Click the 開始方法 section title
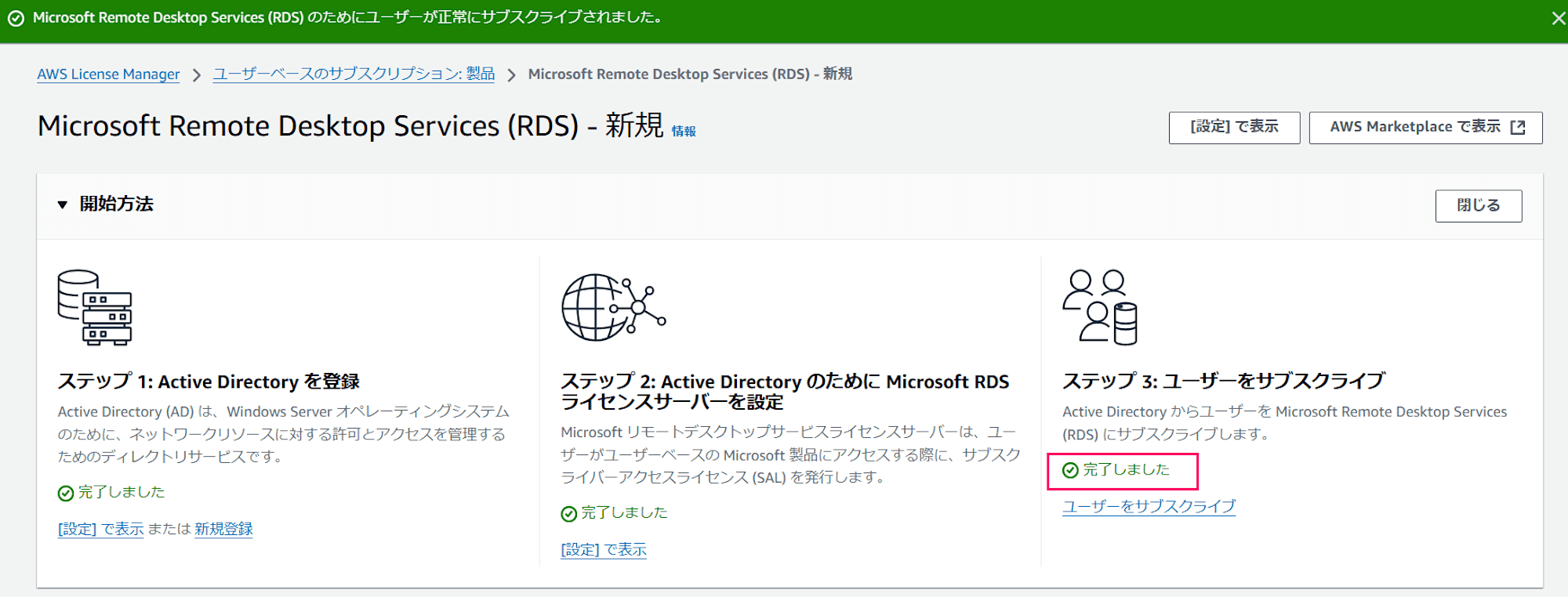1568x597 pixels. [116, 204]
